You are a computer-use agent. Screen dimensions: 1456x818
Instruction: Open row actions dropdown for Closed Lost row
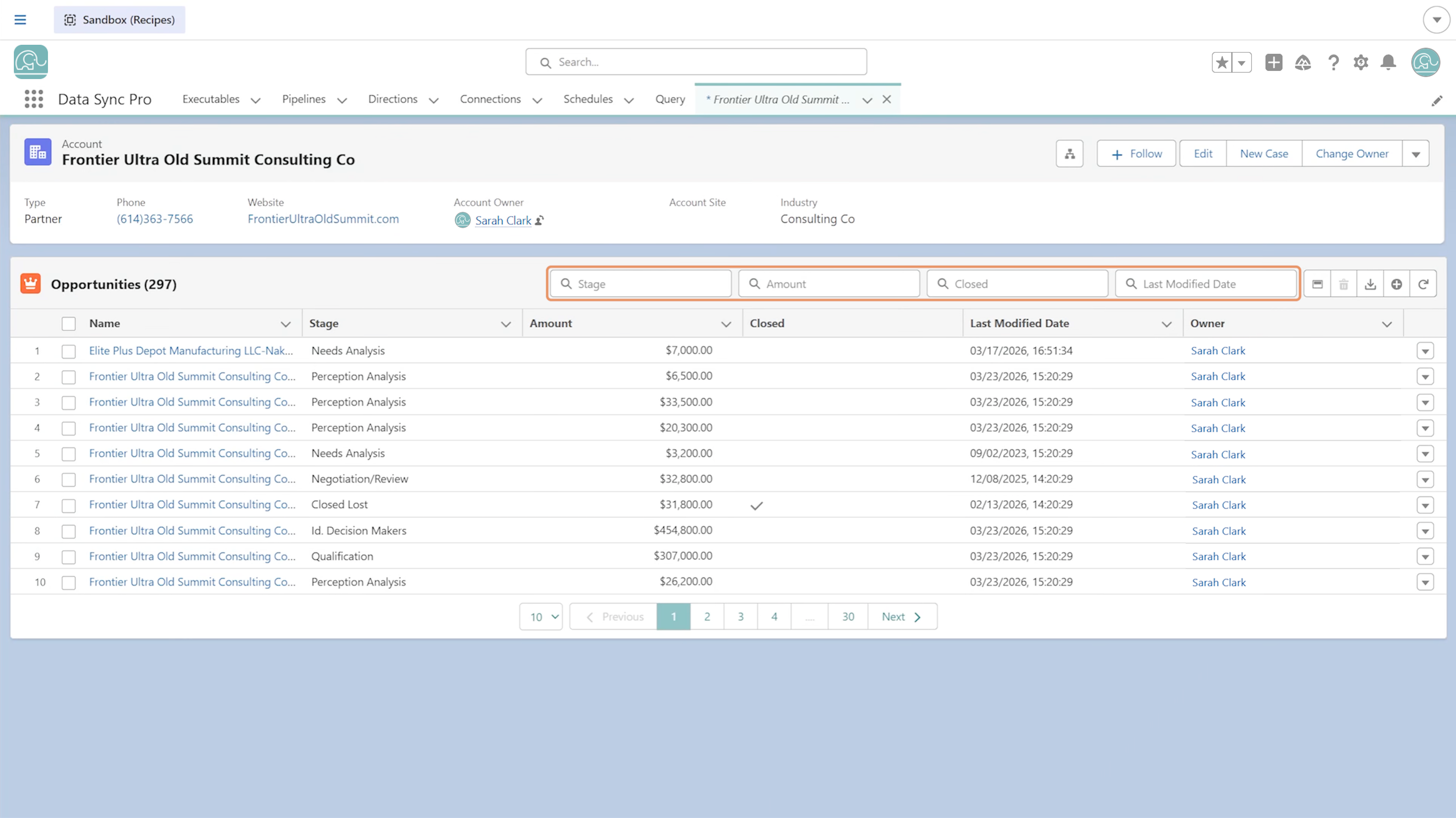[1425, 506]
